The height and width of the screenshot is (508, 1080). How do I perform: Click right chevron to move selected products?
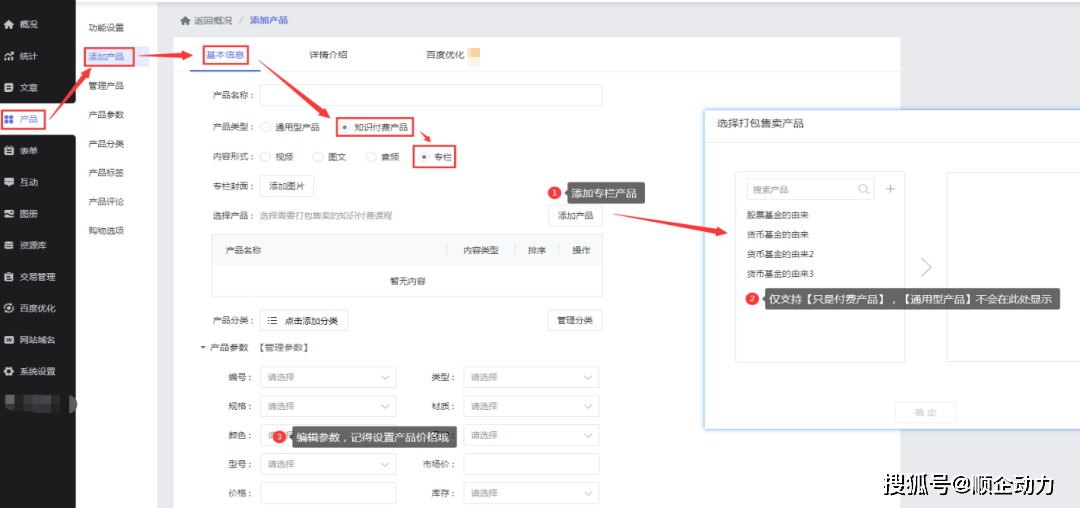coord(926,267)
